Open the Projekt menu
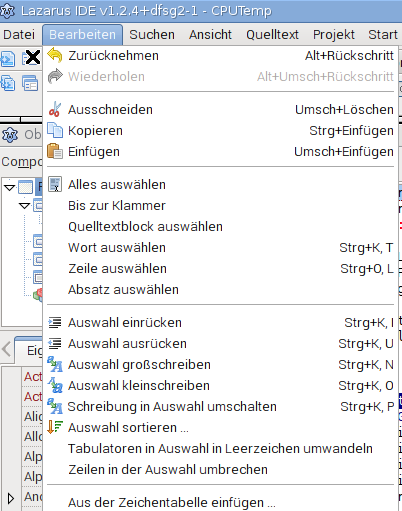The image size is (402, 511). pyautogui.click(x=334, y=35)
